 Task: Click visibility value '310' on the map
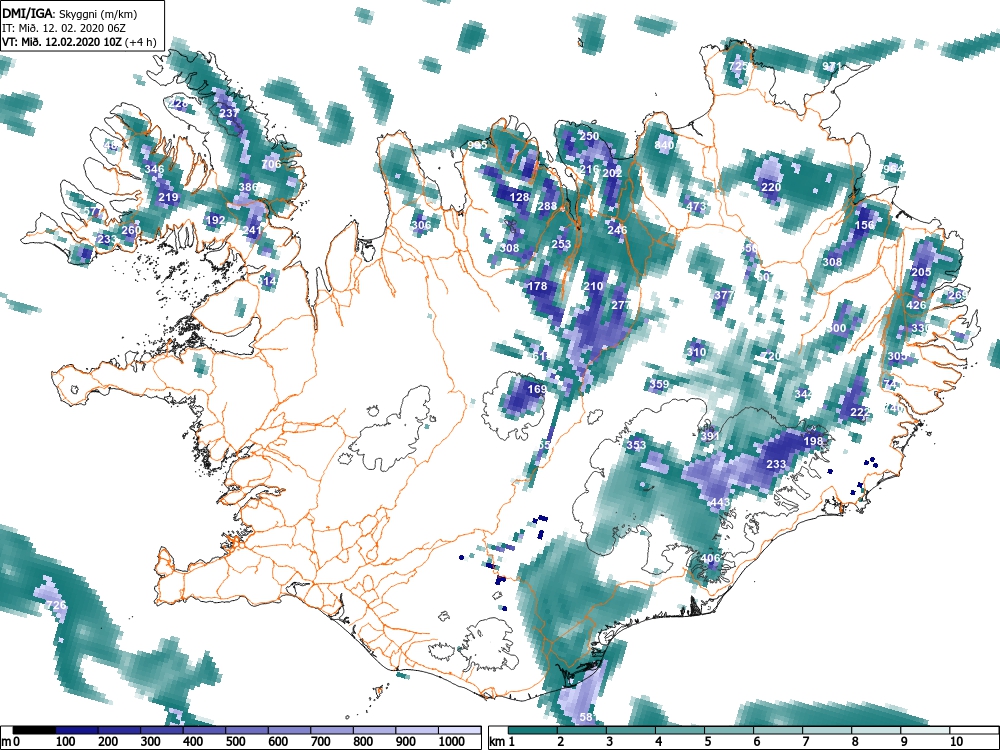coord(696,351)
